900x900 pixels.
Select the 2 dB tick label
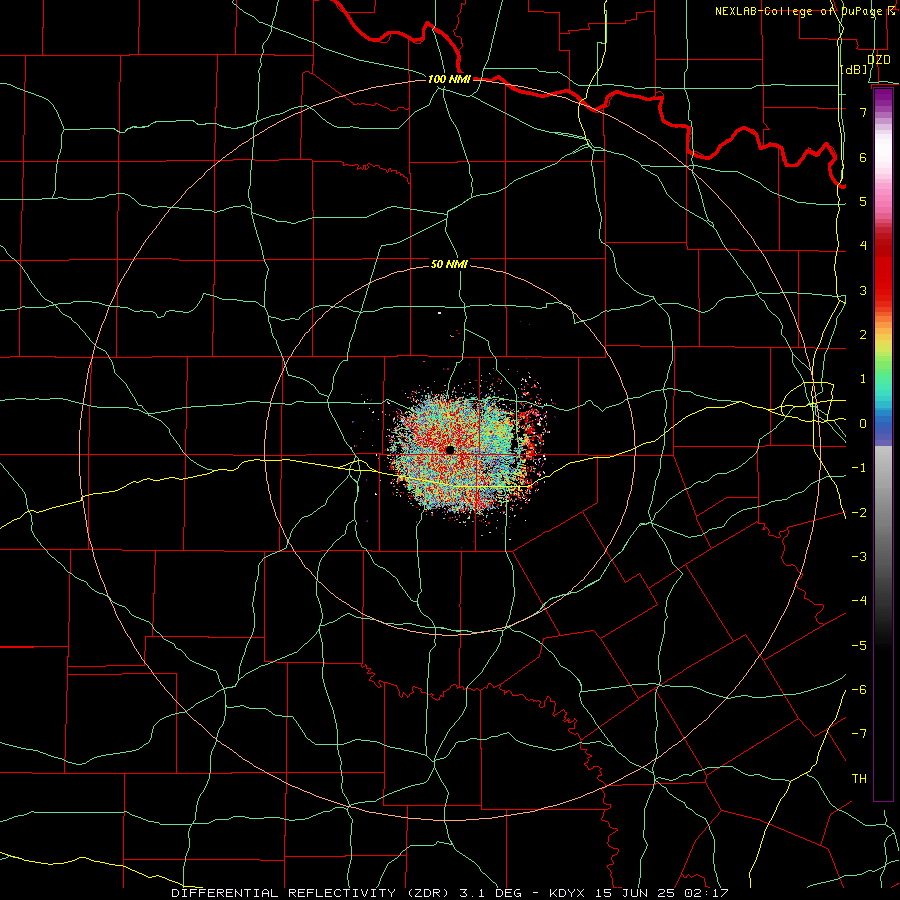click(x=863, y=335)
